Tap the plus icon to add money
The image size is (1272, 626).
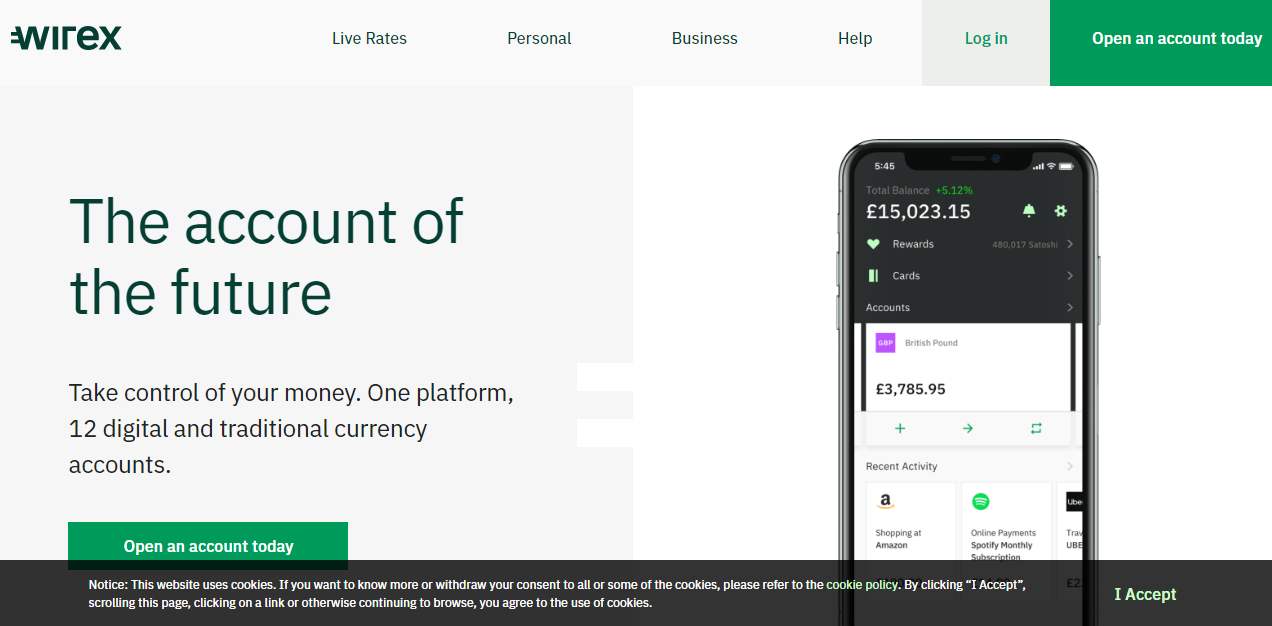point(899,428)
